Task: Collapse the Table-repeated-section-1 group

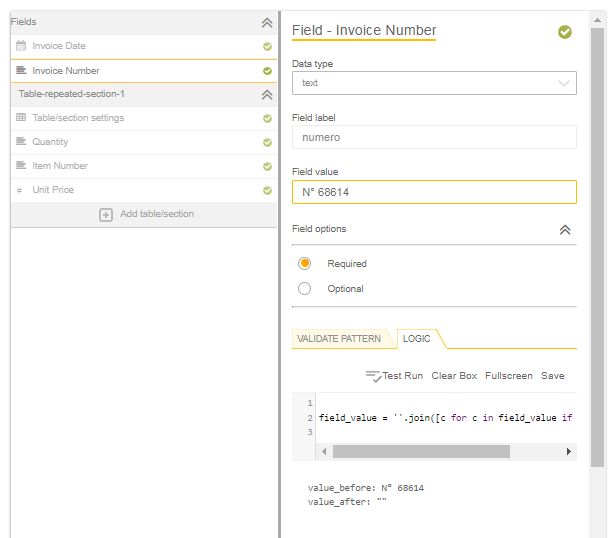Action: tap(267, 95)
